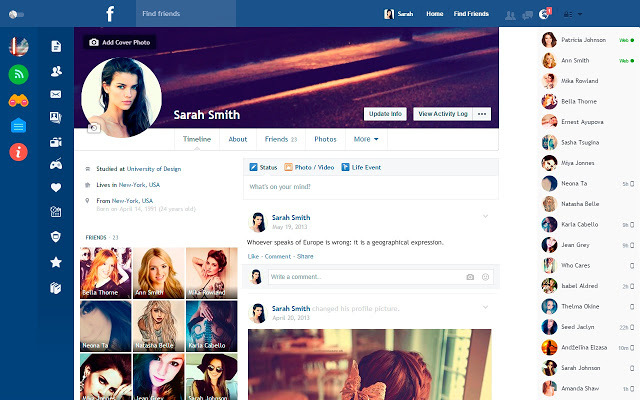Switch to the Photos tab
Screen dimensions: 640x400
point(325,139)
